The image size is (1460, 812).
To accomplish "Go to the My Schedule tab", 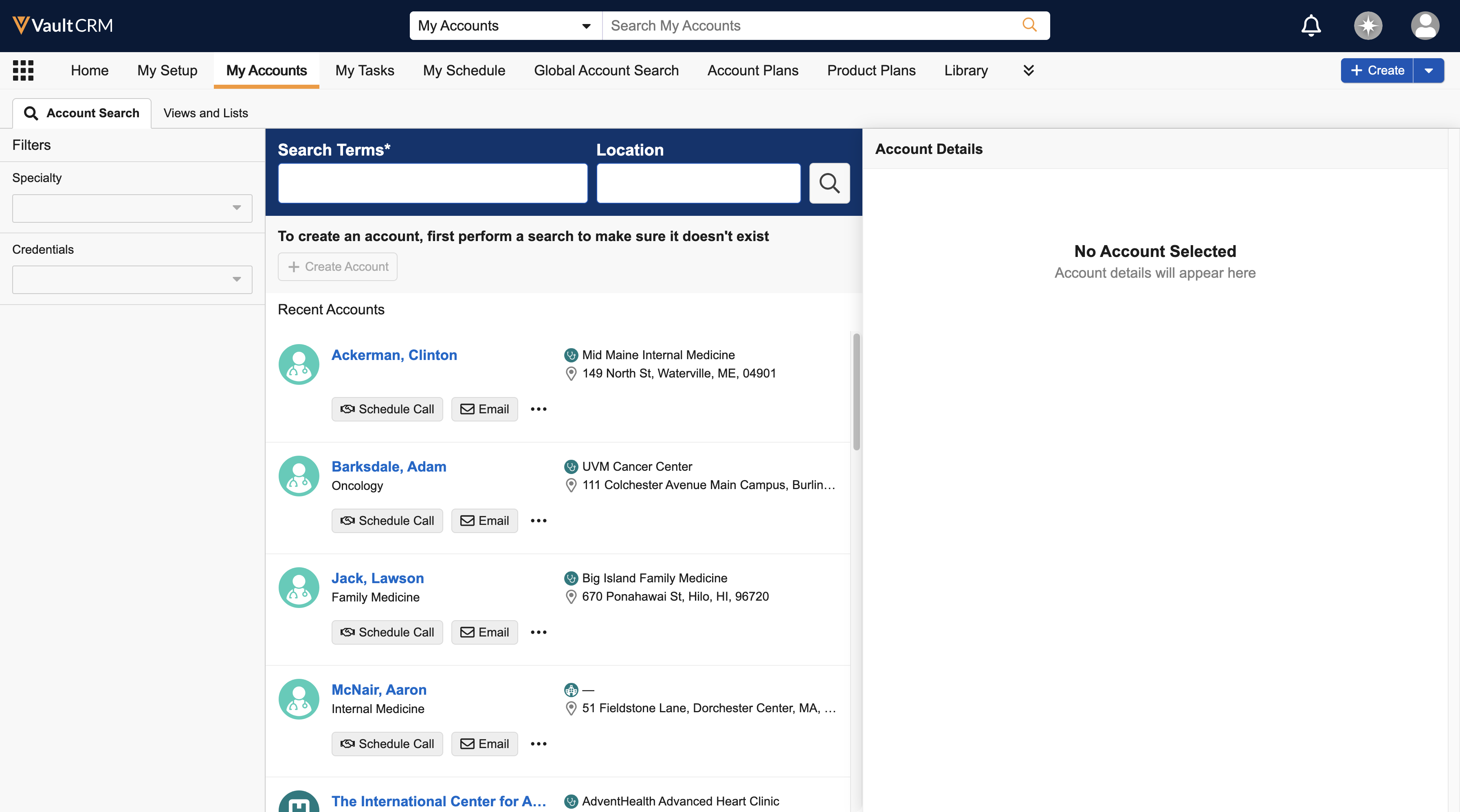I will click(x=464, y=70).
